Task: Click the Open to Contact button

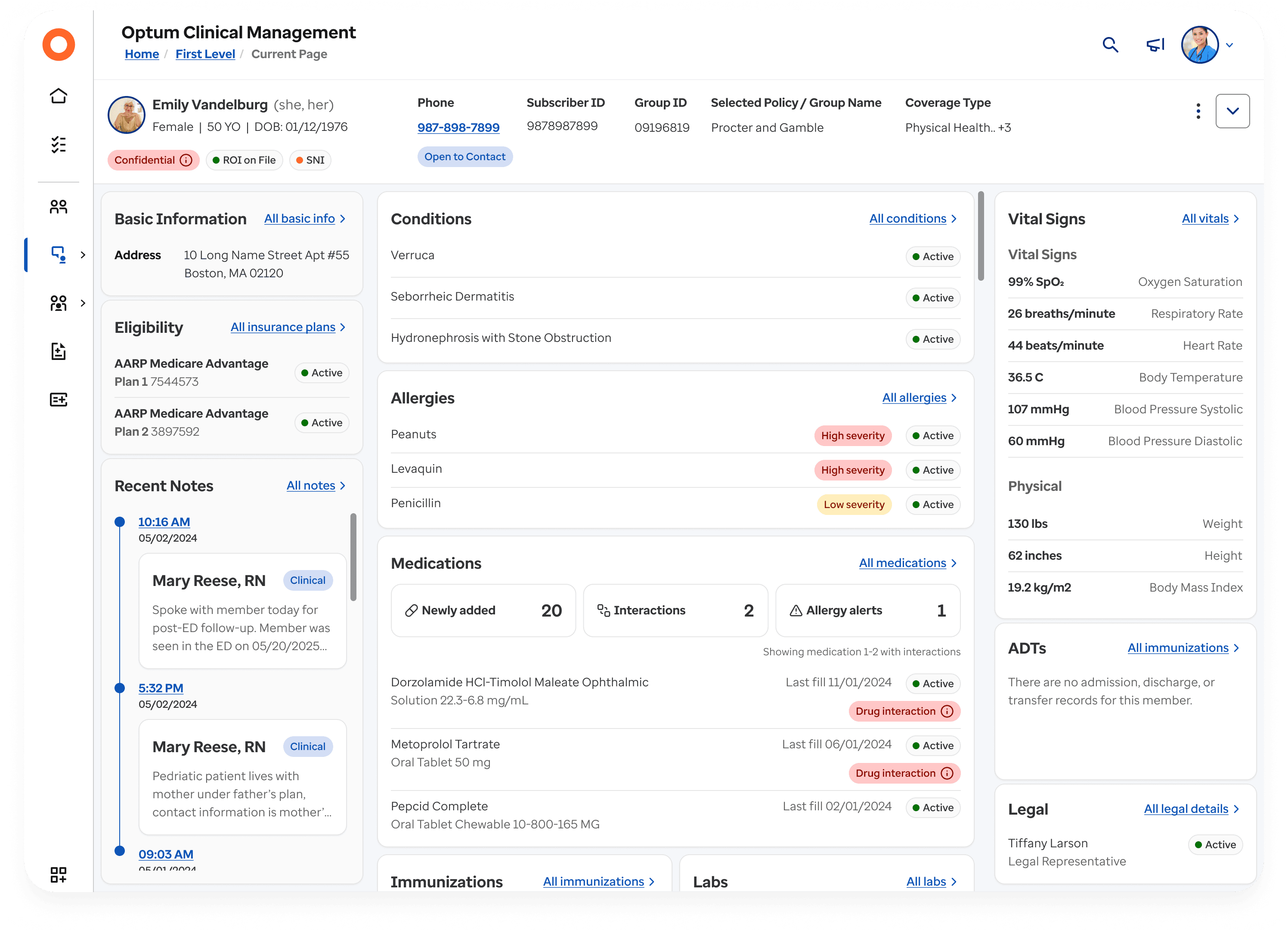Action: coord(464,157)
